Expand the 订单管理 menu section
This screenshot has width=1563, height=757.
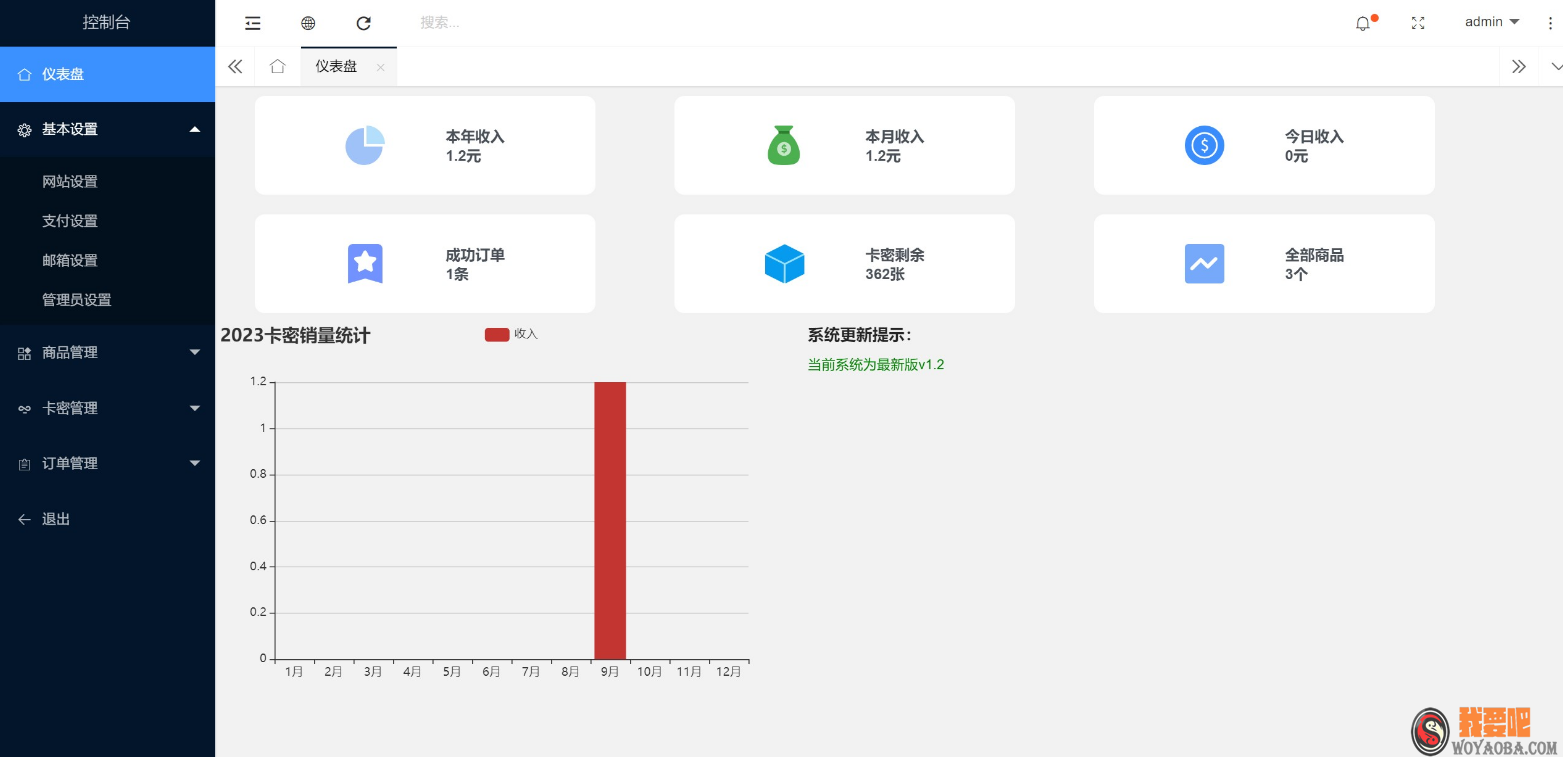click(107, 463)
